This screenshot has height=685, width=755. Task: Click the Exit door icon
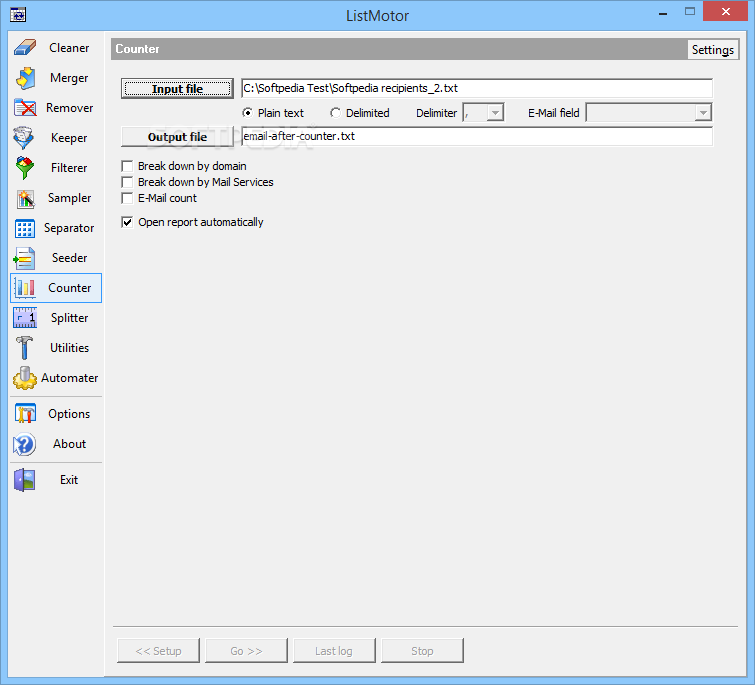25,480
